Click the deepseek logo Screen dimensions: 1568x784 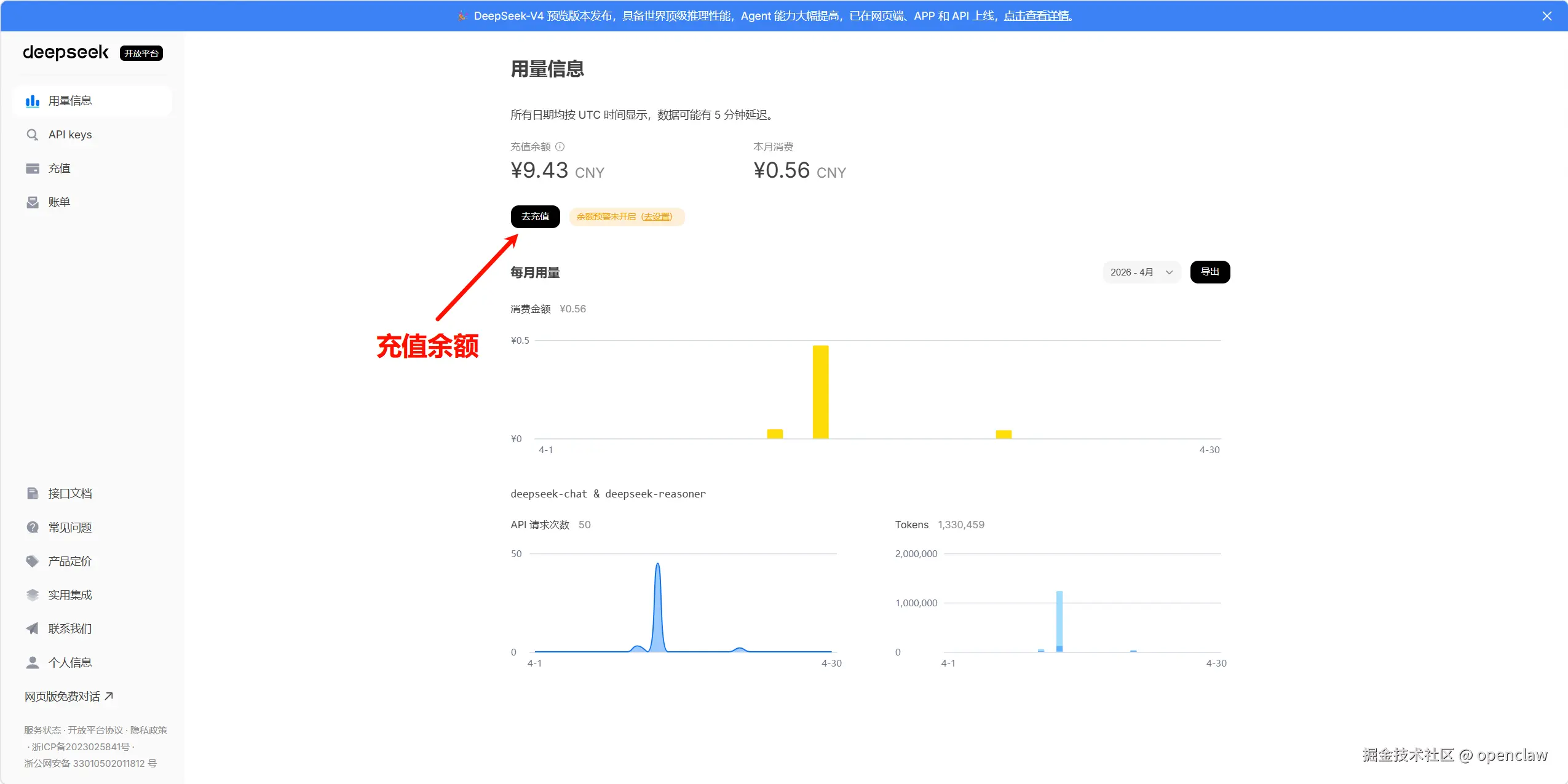pos(66,53)
